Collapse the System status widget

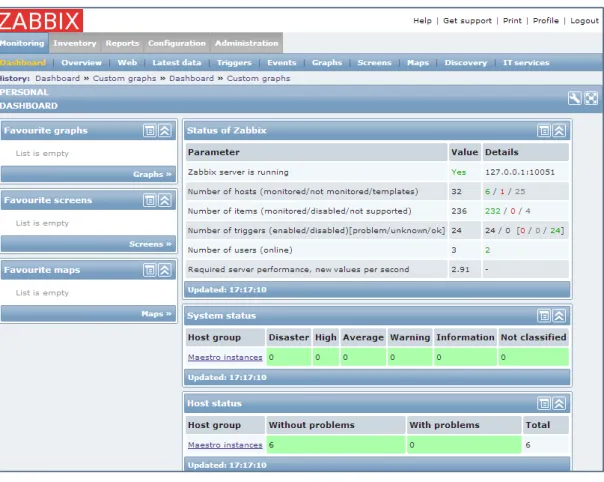tap(559, 316)
